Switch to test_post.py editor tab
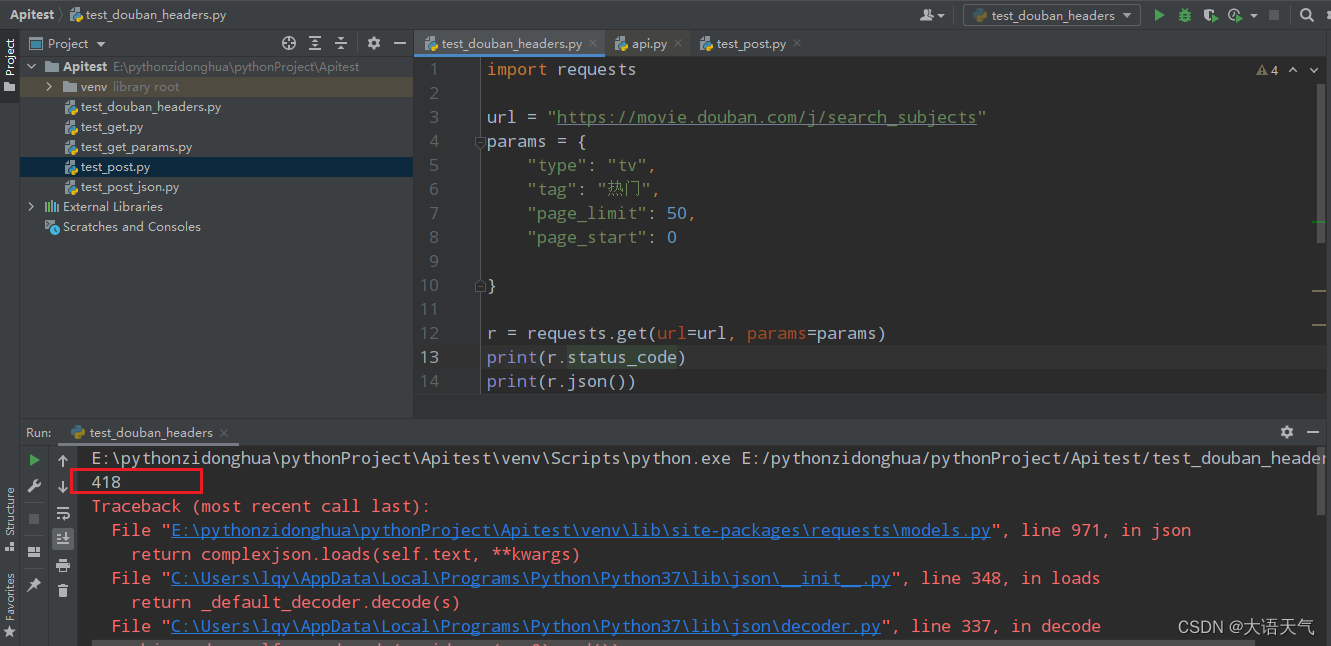Image resolution: width=1331 pixels, height=646 pixels. pyautogui.click(x=750, y=44)
